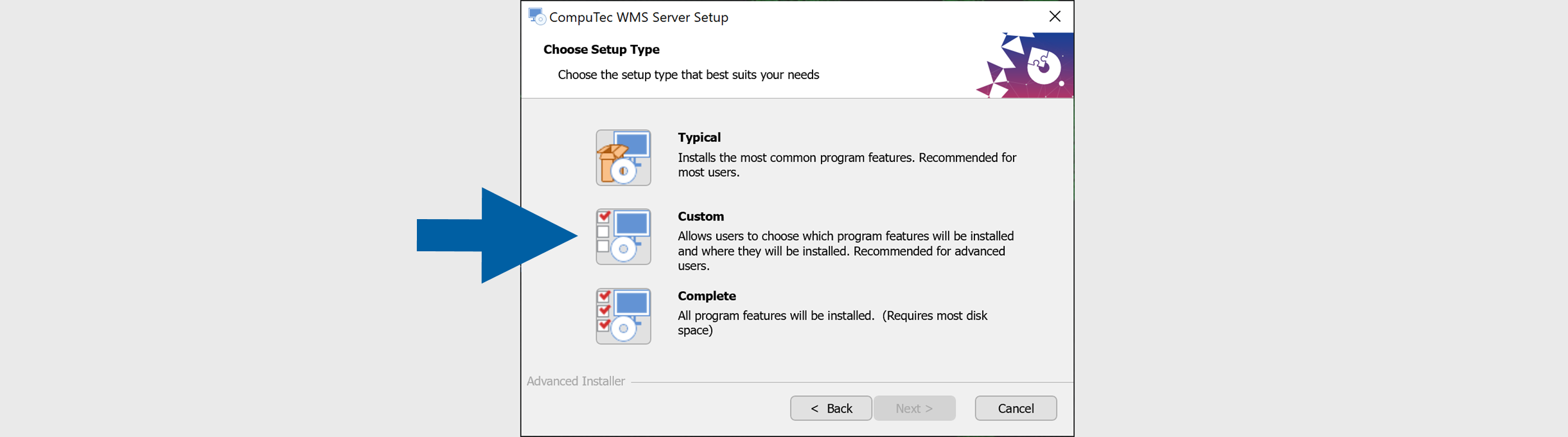1568x437 pixels.
Task: Open the Advanced Installer link
Action: (575, 380)
